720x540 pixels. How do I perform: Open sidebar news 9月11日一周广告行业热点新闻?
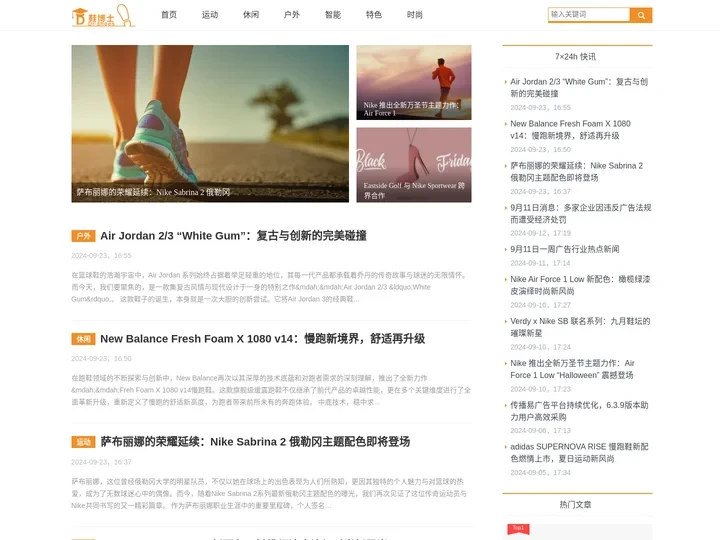(564, 249)
